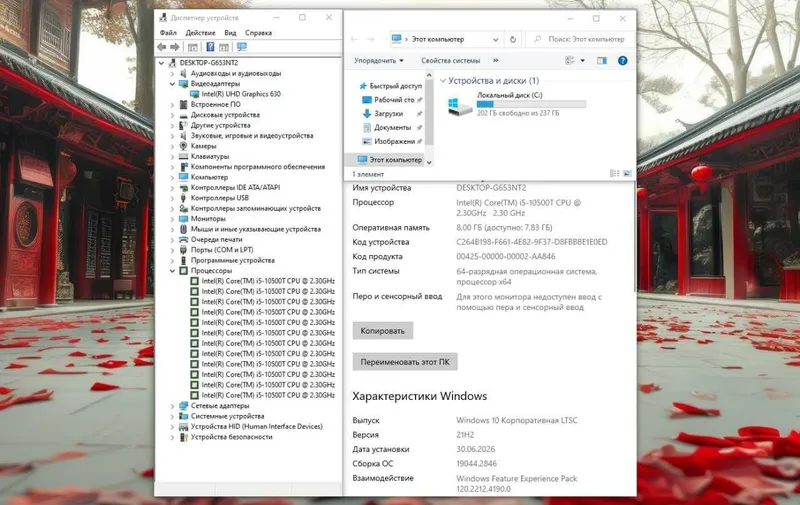Click the Компьютер tree item
Viewport: 800px width, 505px height.
(x=209, y=177)
